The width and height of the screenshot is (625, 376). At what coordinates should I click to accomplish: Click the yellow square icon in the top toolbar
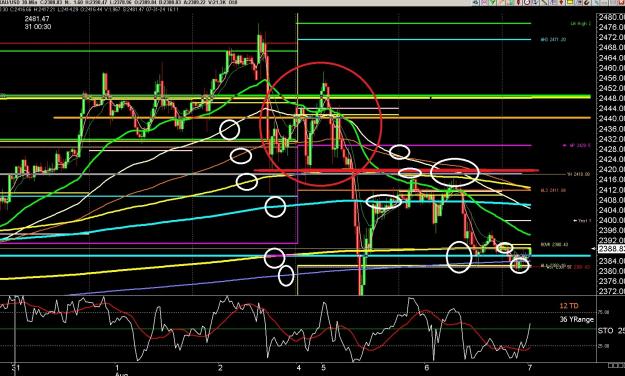point(570,2)
